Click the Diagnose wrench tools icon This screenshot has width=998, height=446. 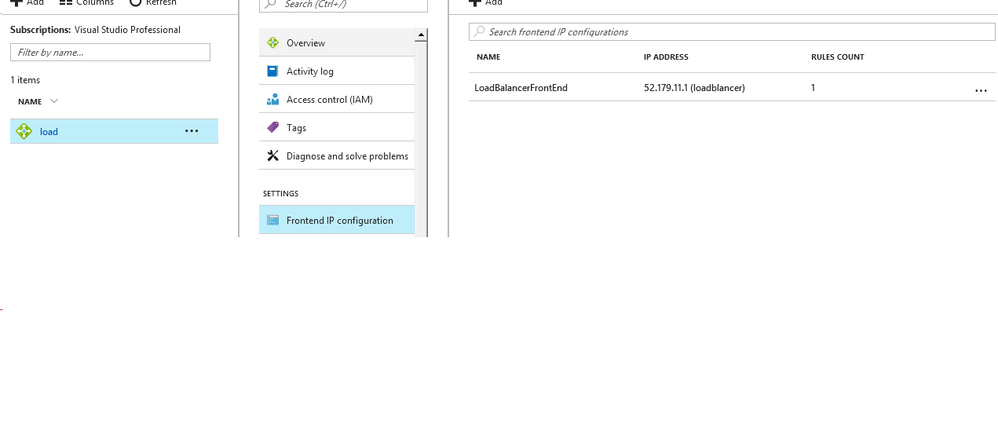click(273, 156)
